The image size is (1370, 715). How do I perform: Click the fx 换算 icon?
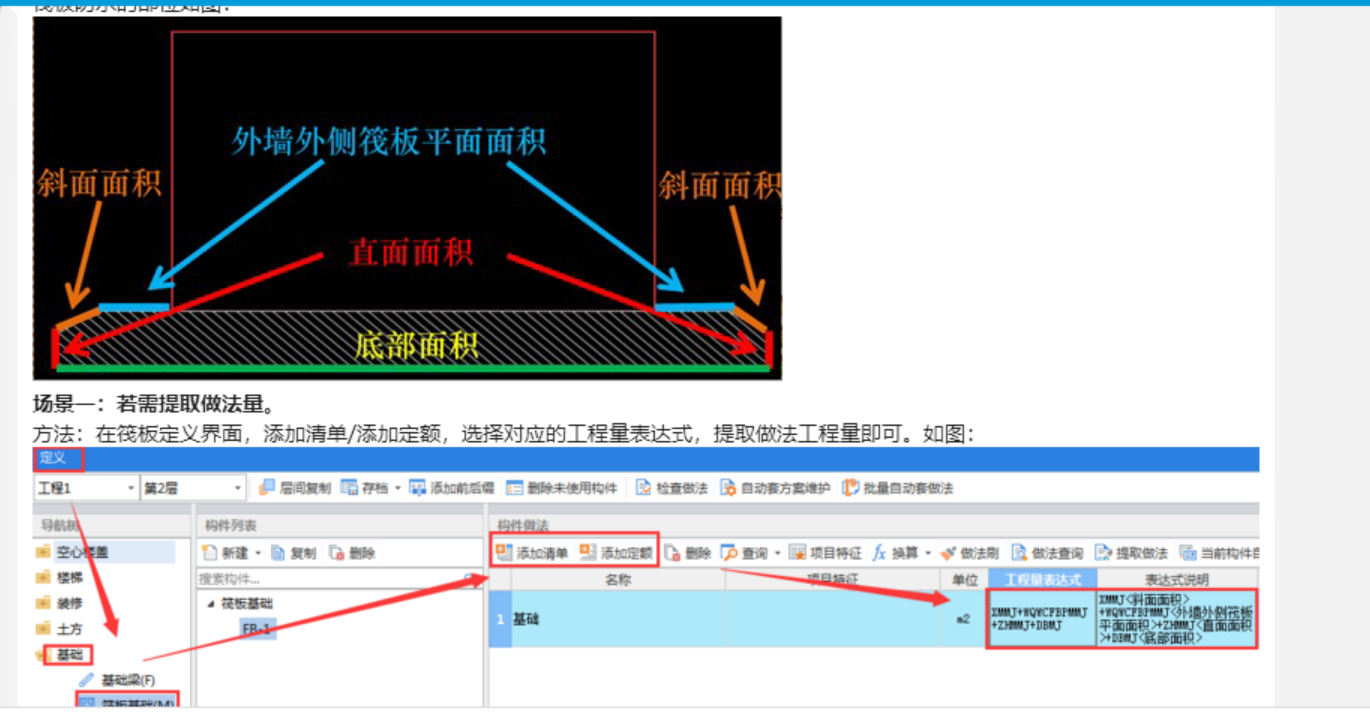pyautogui.click(x=880, y=552)
